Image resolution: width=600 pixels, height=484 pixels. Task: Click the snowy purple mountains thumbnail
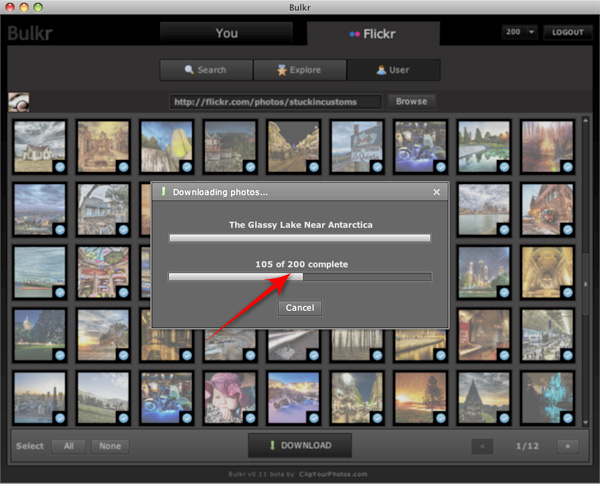coord(293,398)
